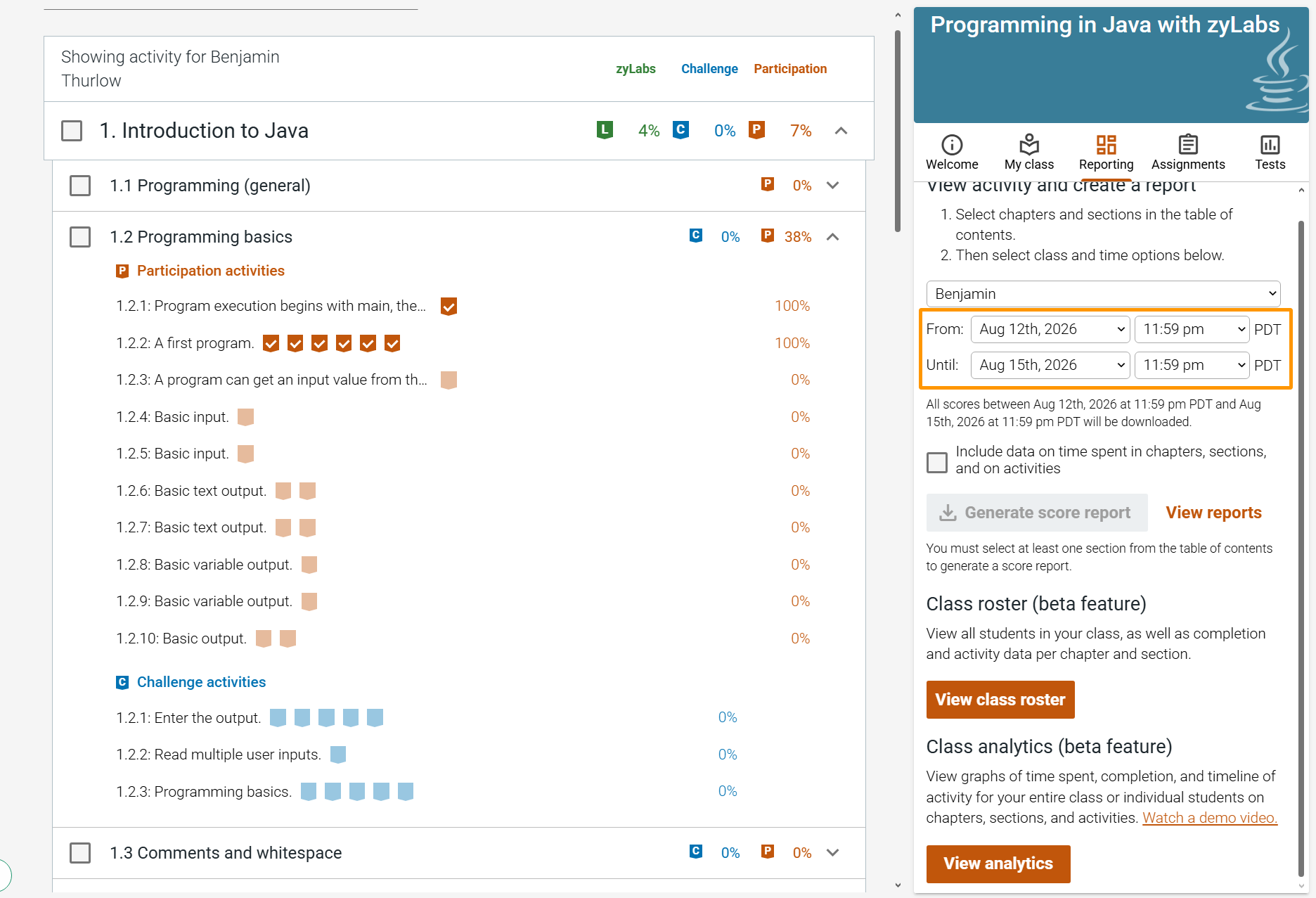
Task: Click the last checkmark of 1.2.2 A first program
Action: [392, 343]
